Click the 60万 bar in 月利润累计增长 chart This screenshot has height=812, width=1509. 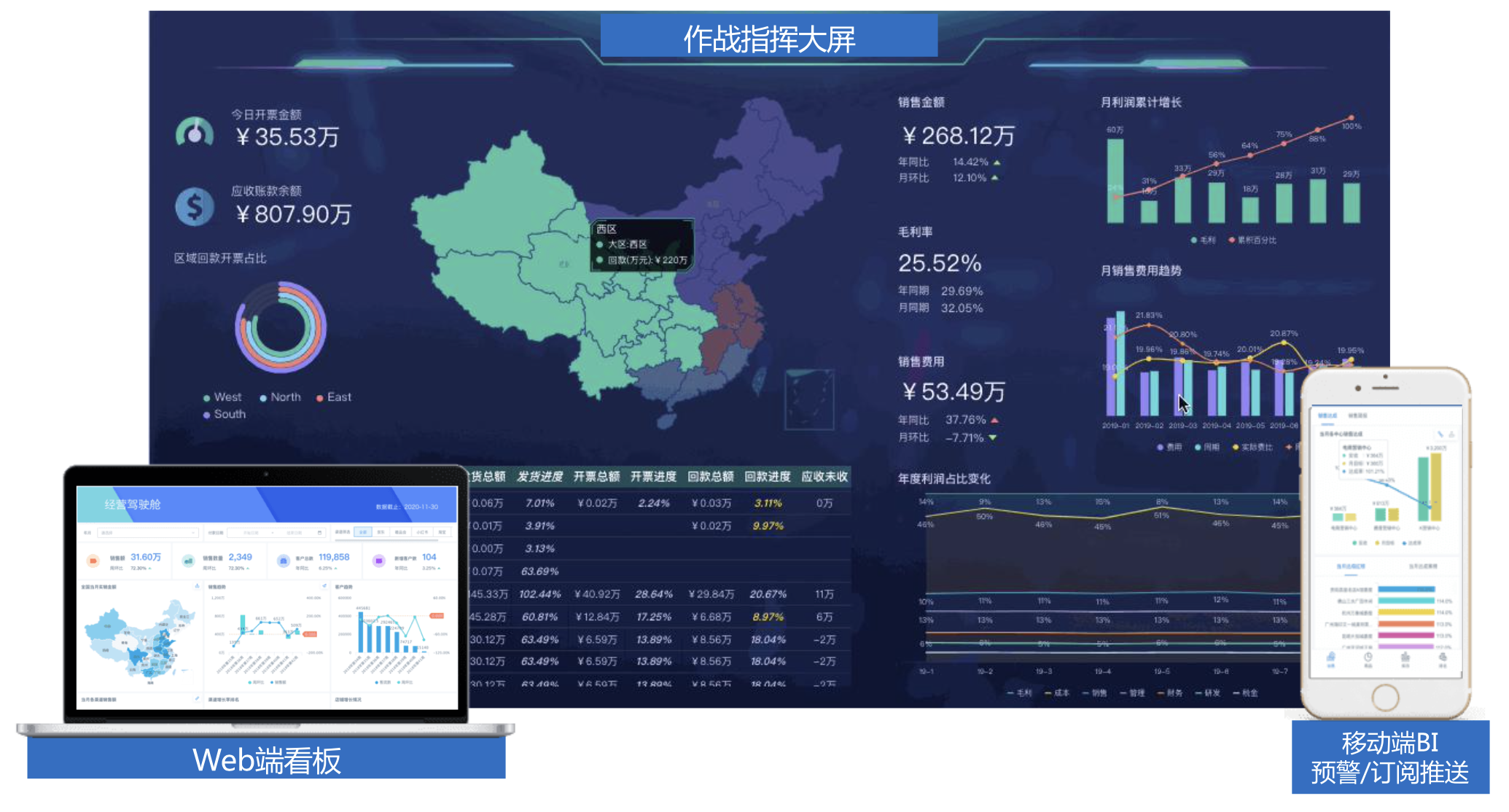1115,181
